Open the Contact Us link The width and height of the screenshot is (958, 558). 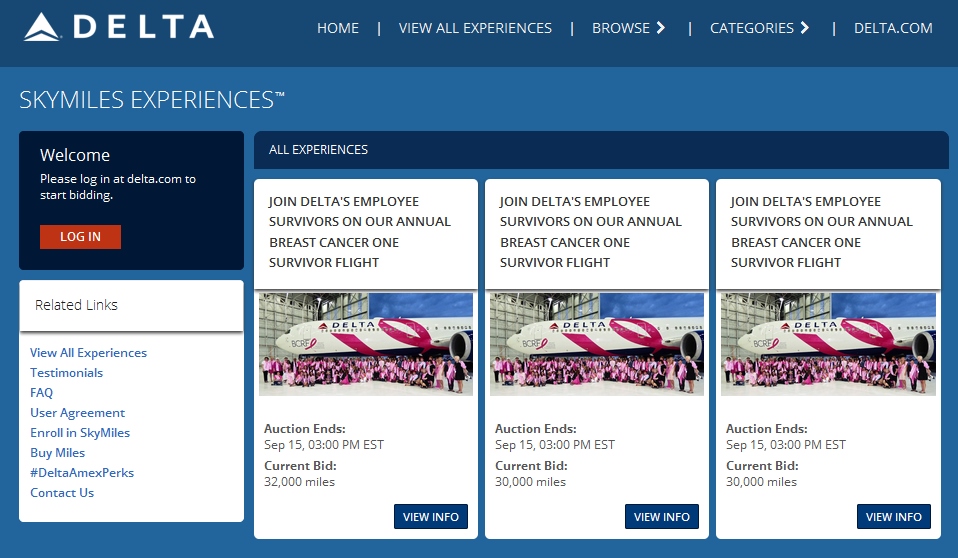click(62, 493)
